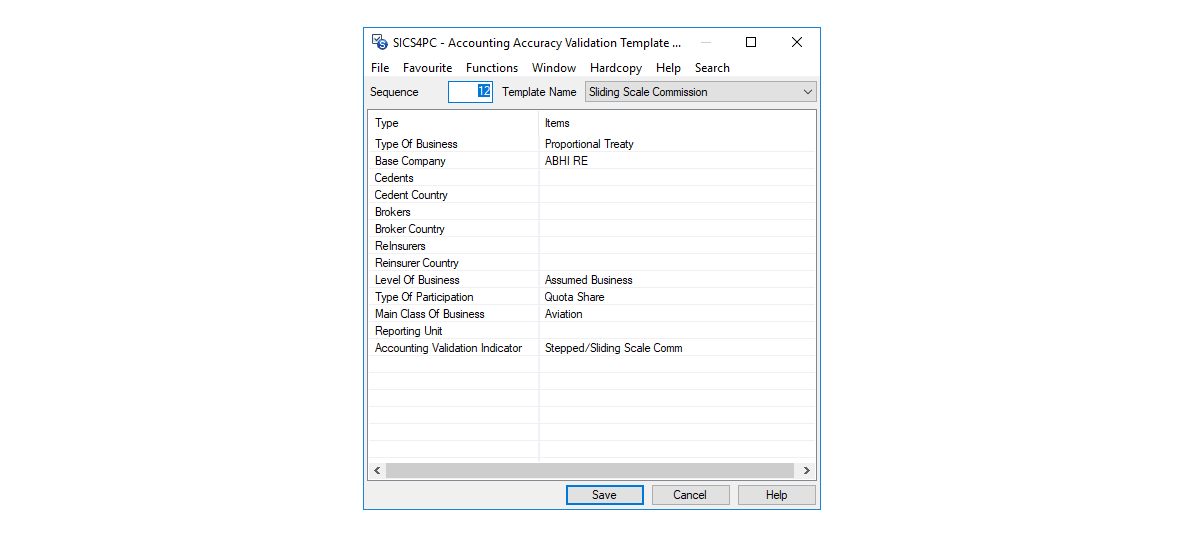Click the ABHI RE value

tap(566, 161)
